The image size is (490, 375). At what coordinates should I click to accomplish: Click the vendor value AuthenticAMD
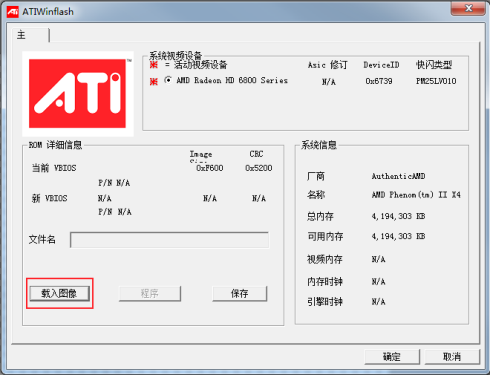(x=398, y=176)
